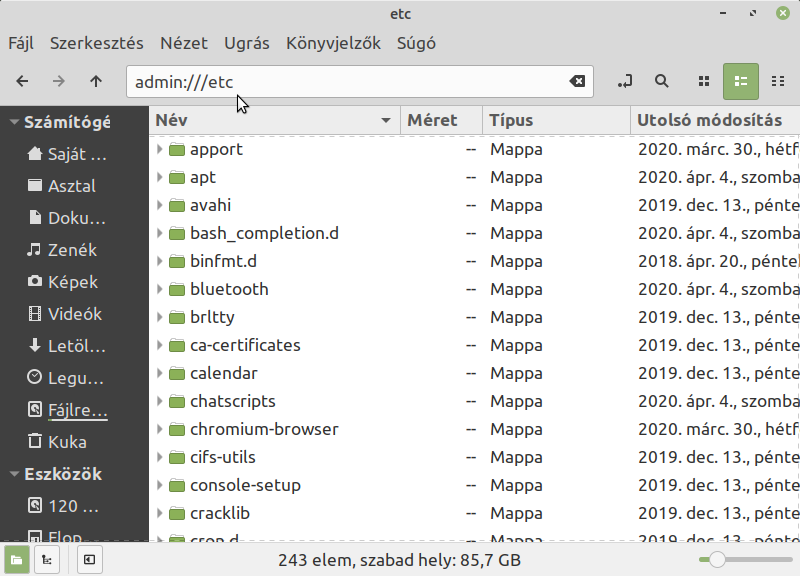Switch to list view
Viewport: 800px width, 576px height.
[741, 81]
